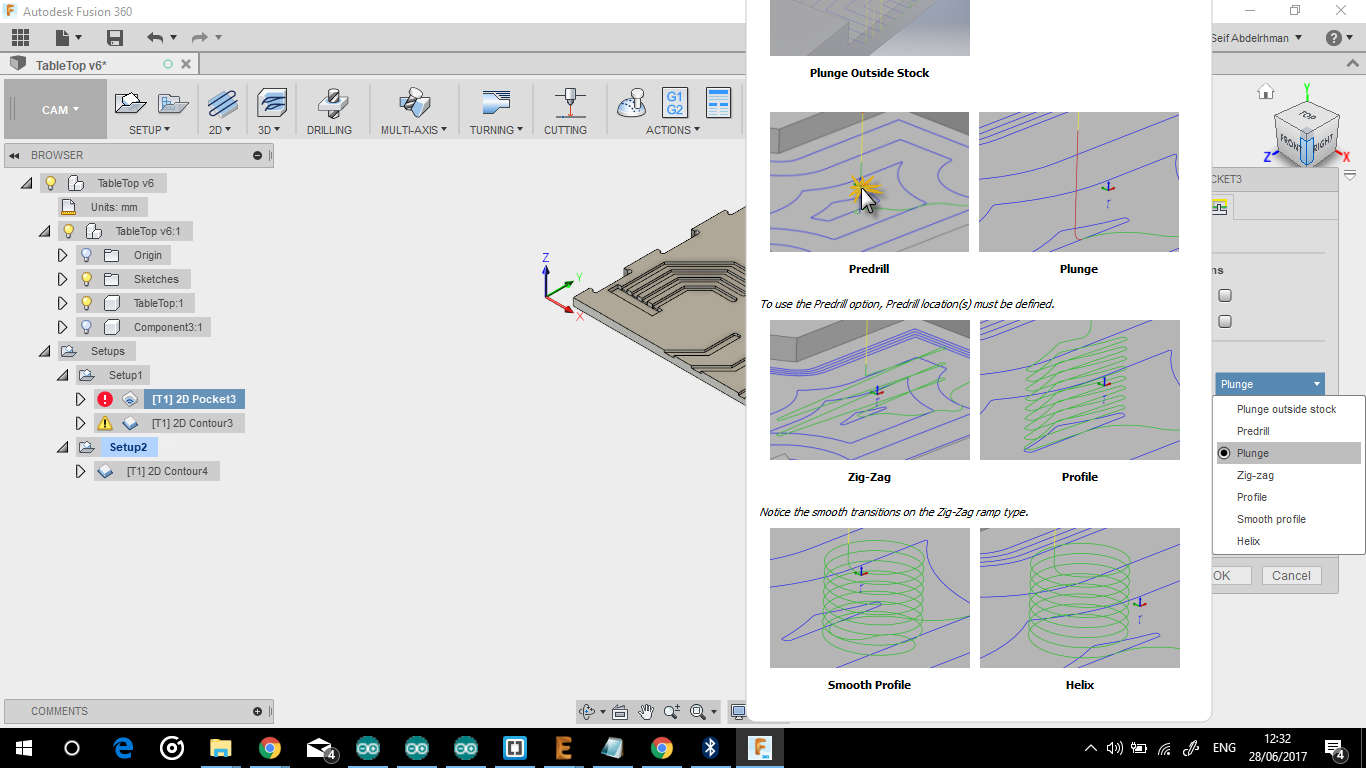
Task: Open the data panel grid icon
Action: coord(20,38)
